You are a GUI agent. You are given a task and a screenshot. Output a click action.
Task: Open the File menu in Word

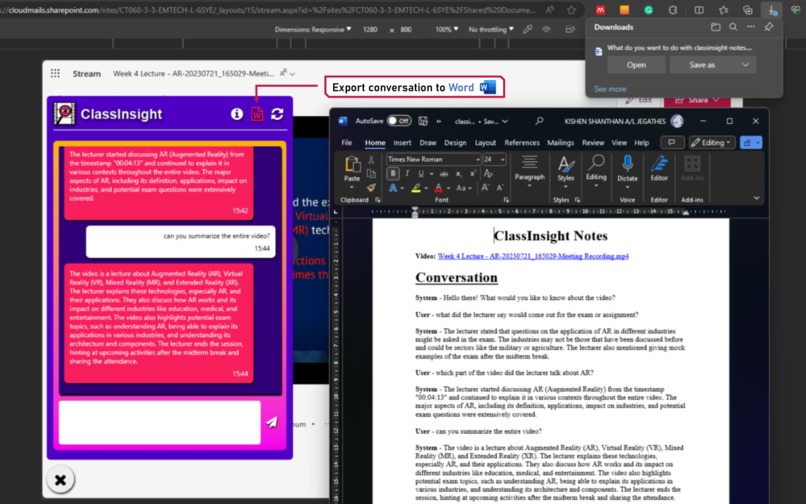(x=347, y=142)
